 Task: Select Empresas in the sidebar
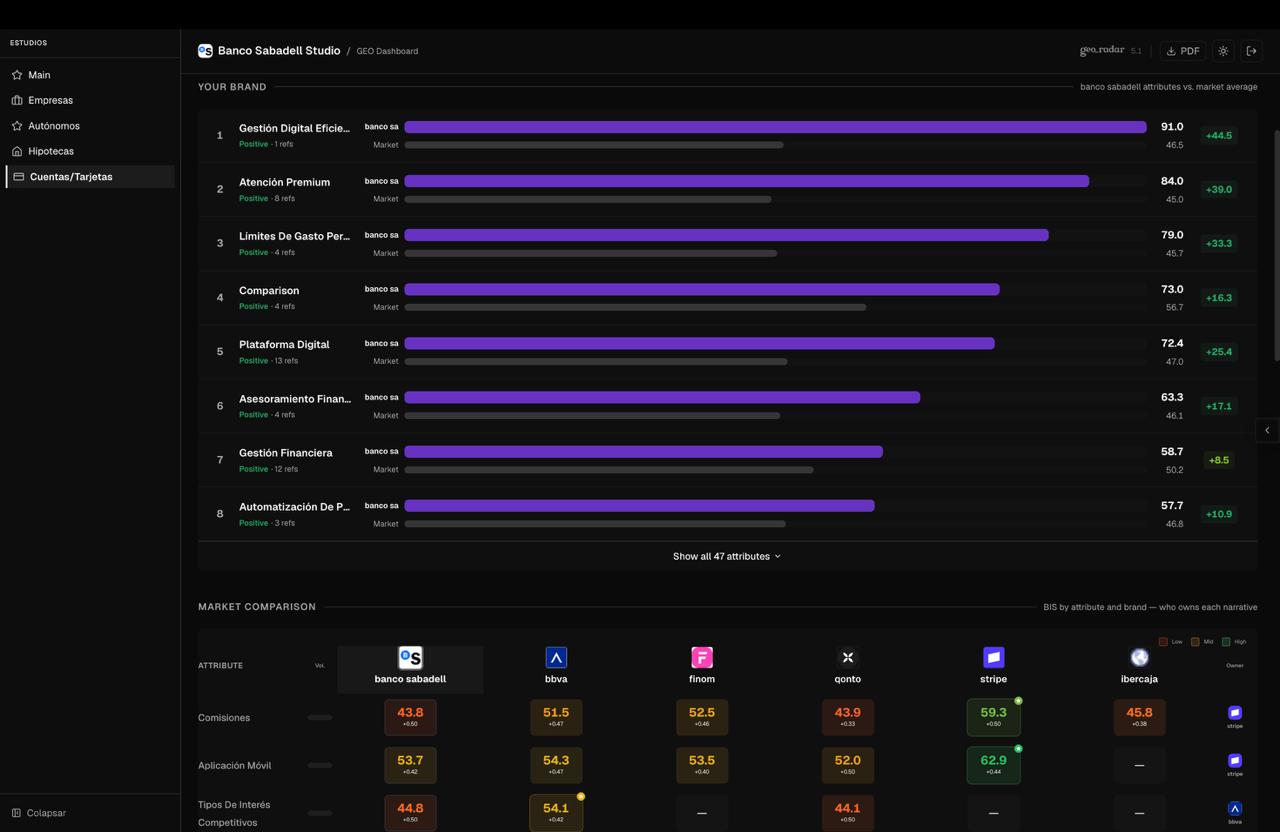(x=50, y=100)
